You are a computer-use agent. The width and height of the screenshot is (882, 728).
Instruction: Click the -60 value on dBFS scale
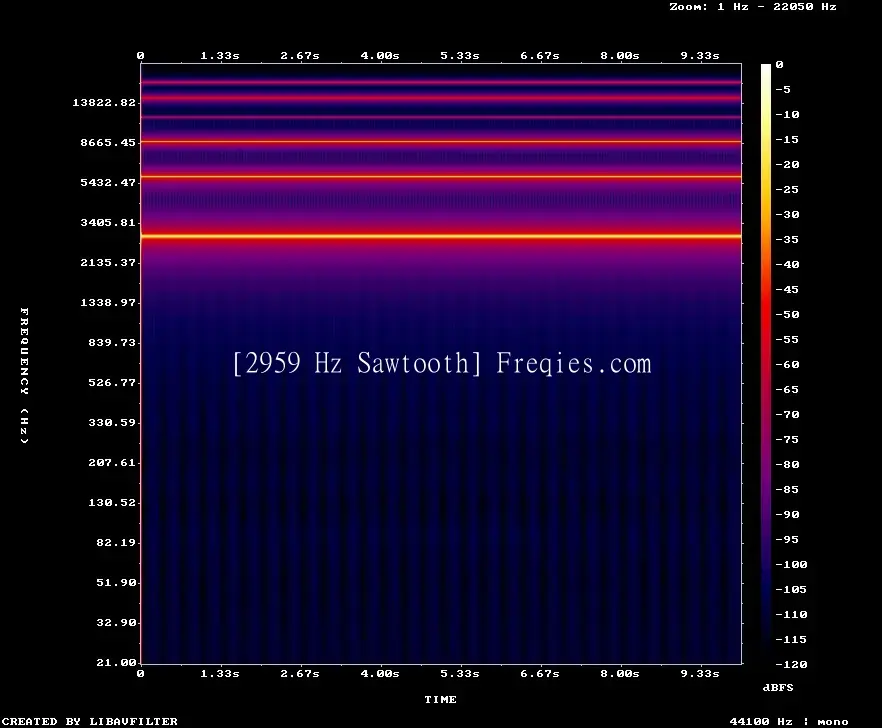coord(787,365)
